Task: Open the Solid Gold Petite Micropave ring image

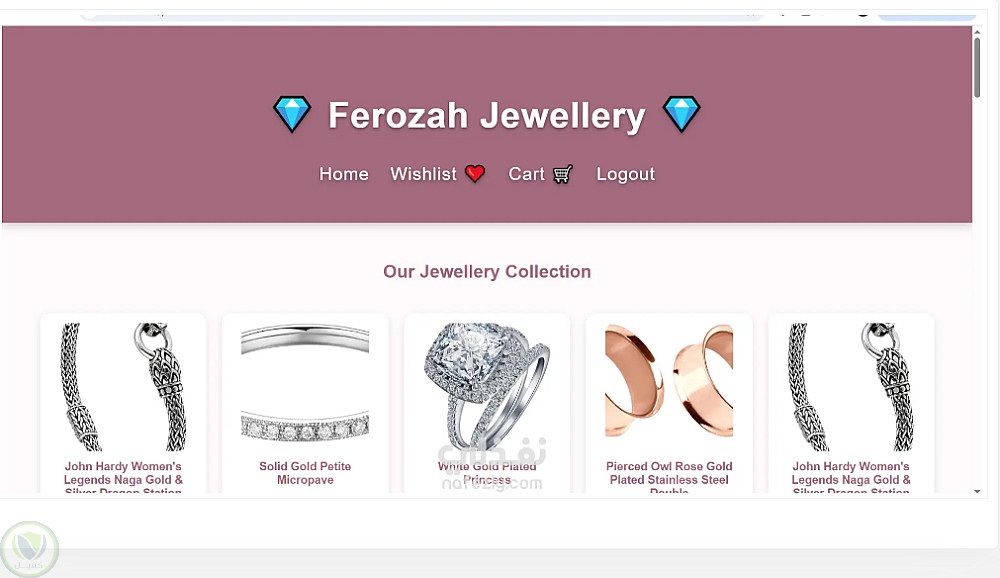Action: click(x=305, y=387)
